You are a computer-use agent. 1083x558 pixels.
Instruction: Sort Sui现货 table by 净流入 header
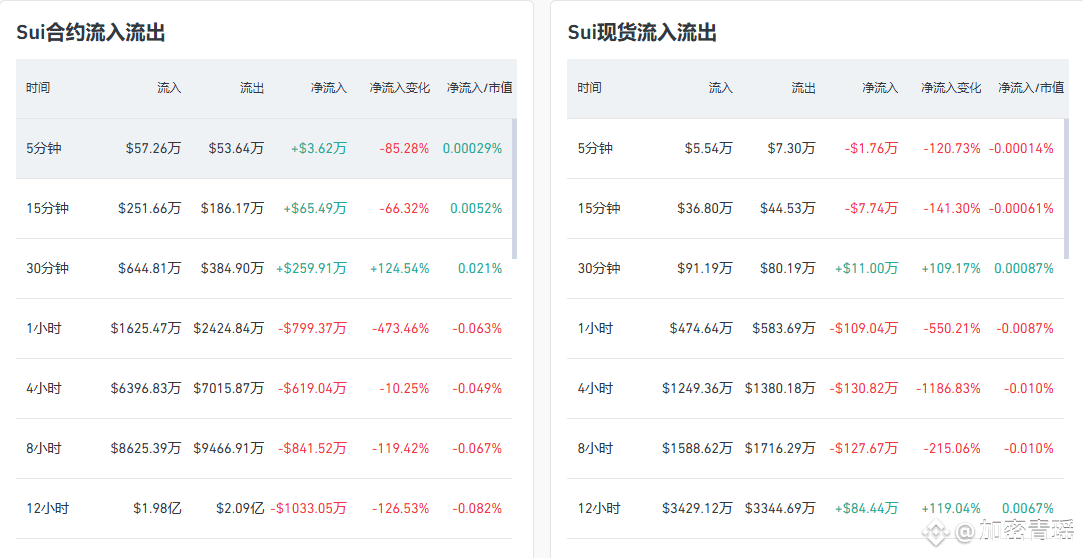(x=880, y=88)
